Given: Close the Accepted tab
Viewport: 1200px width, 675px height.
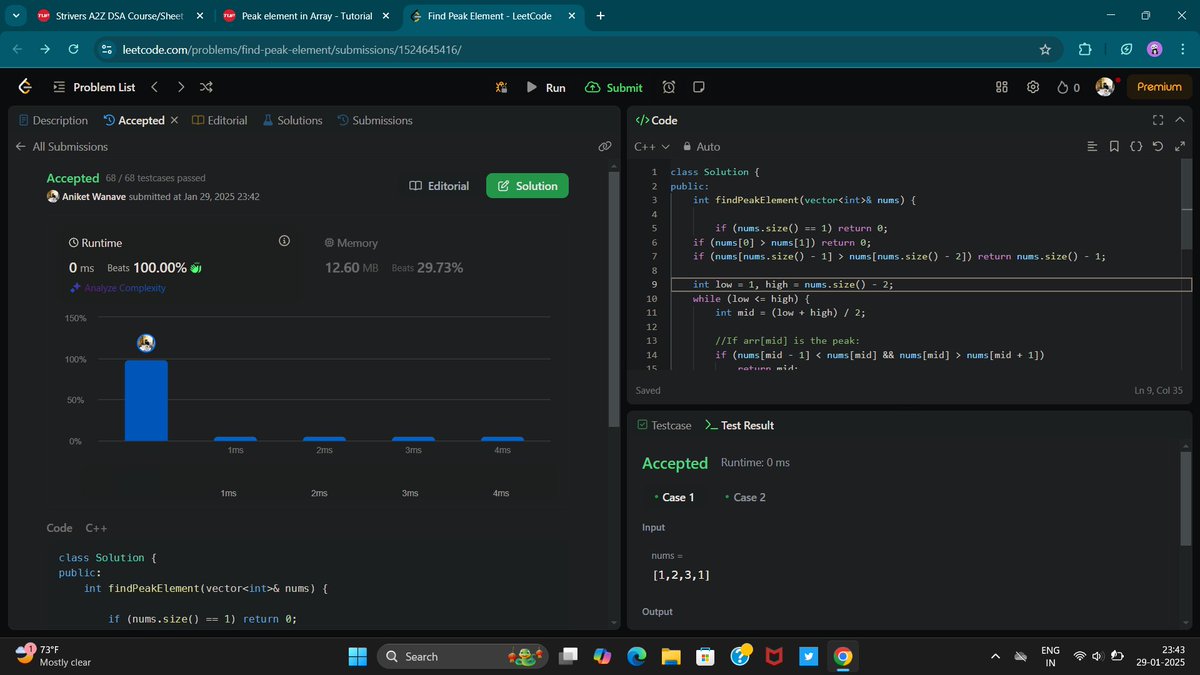Looking at the screenshot, I should click(x=174, y=120).
